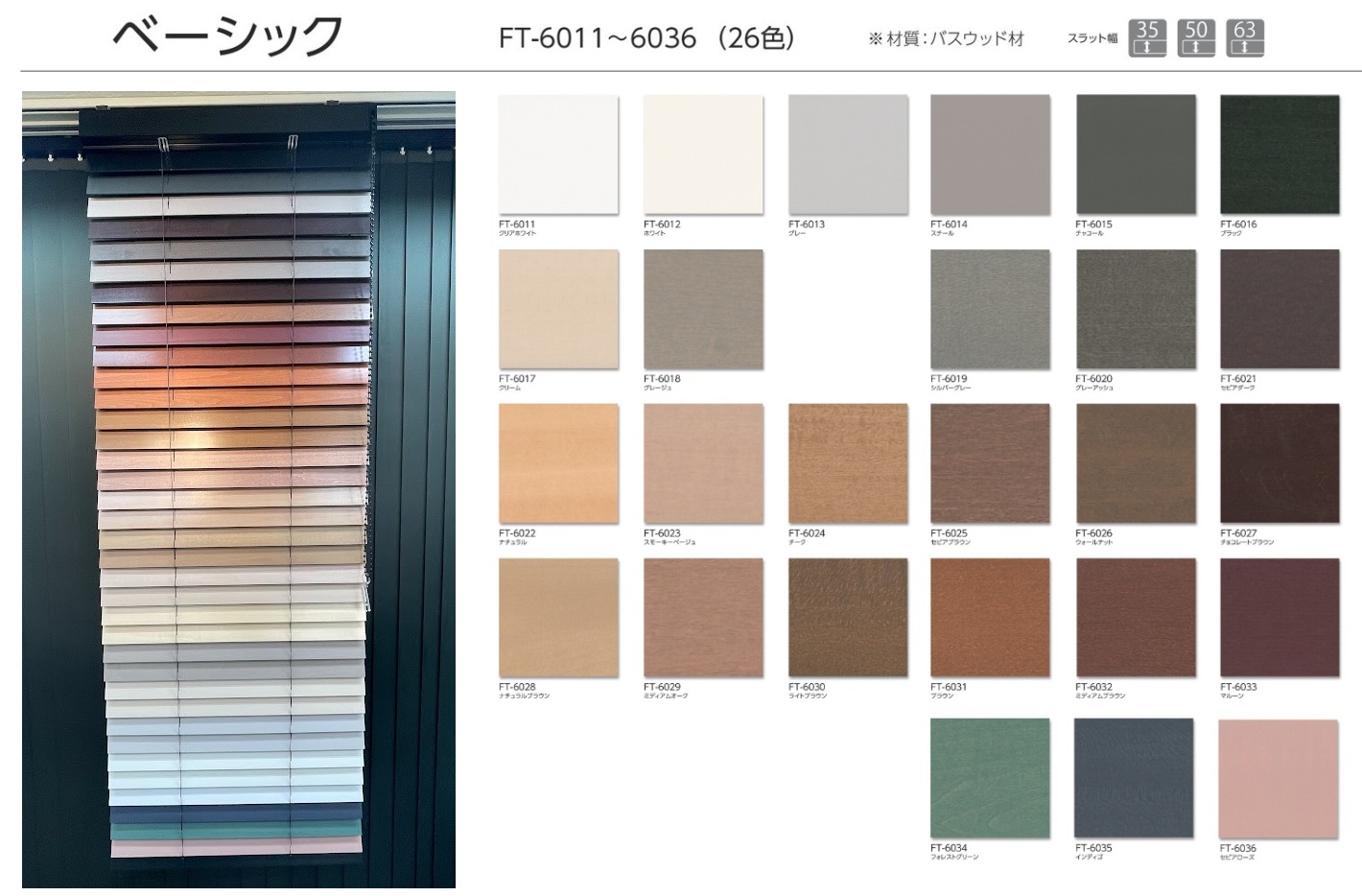Choose the FT-6032 medium brown swatch

[x=1136, y=618]
